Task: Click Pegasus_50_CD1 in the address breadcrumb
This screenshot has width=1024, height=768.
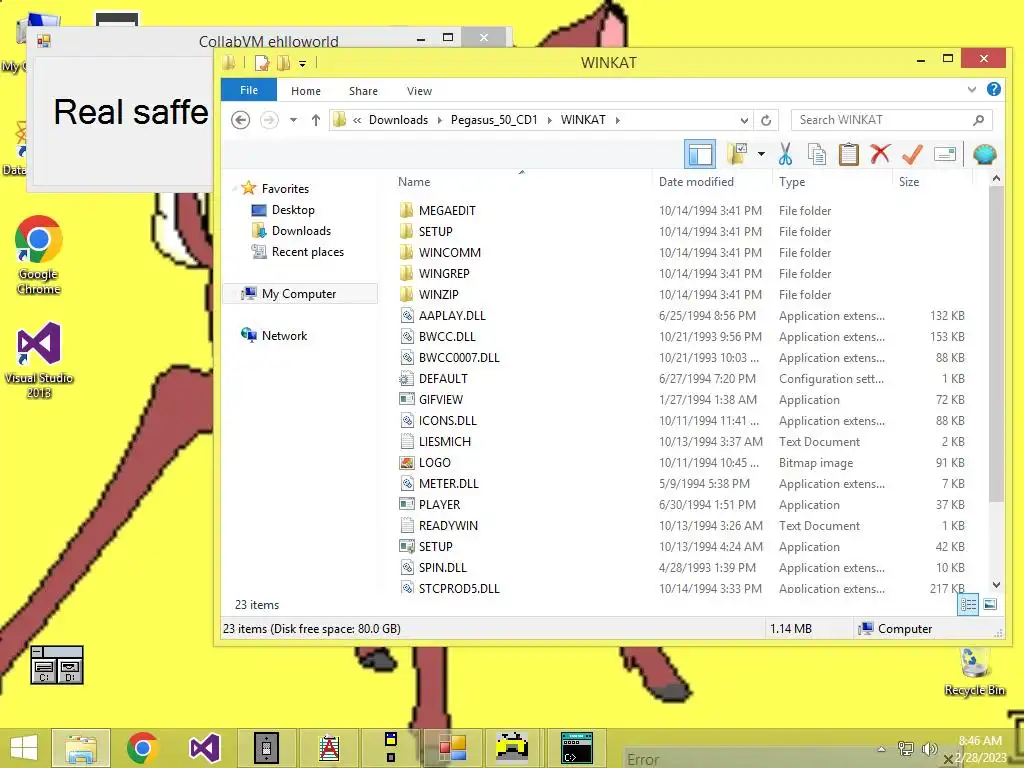Action: pyautogui.click(x=494, y=120)
